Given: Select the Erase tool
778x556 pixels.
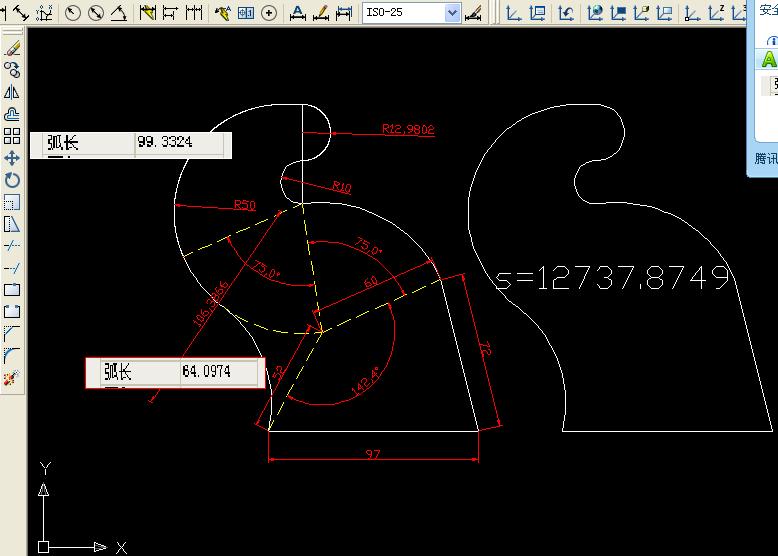Looking at the screenshot, I should pos(12,48).
